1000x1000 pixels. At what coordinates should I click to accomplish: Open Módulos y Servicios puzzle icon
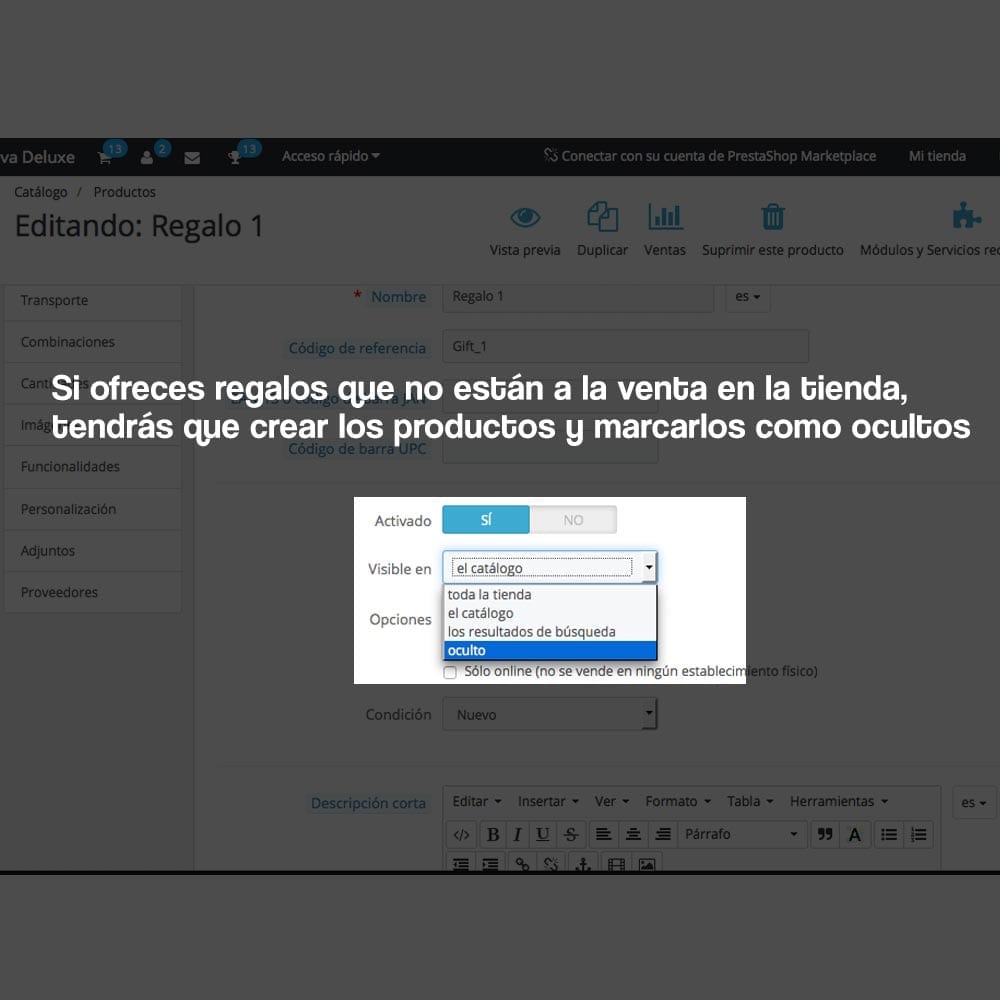[x=966, y=216]
